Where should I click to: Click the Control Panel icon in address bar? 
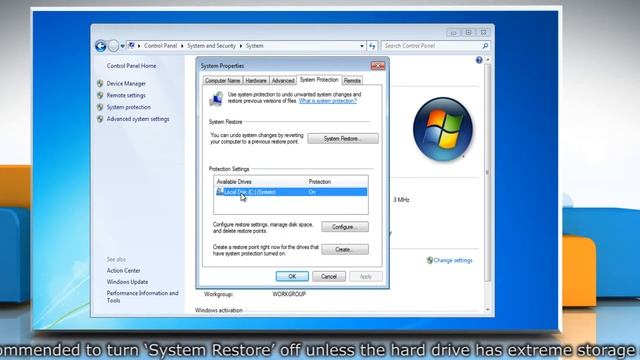(x=131, y=46)
